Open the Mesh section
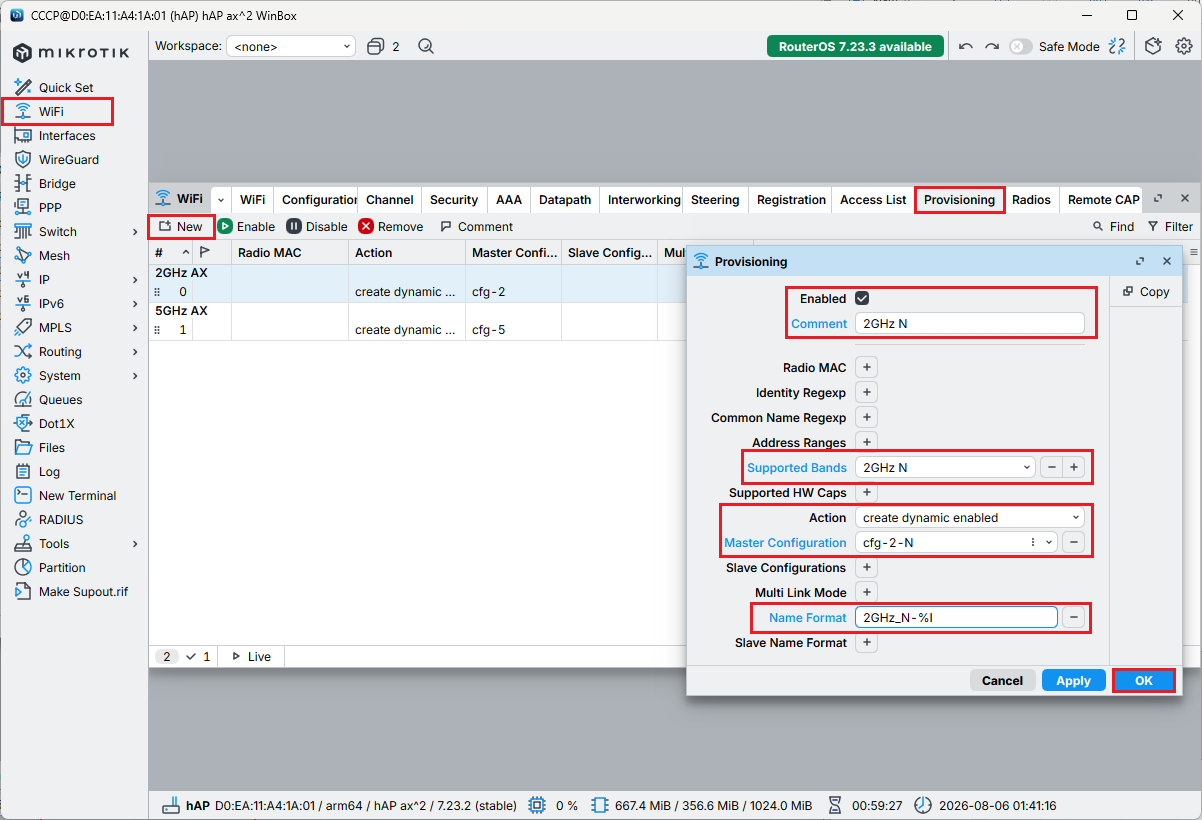Screen dimensions: 1202x820 [x=54, y=256]
